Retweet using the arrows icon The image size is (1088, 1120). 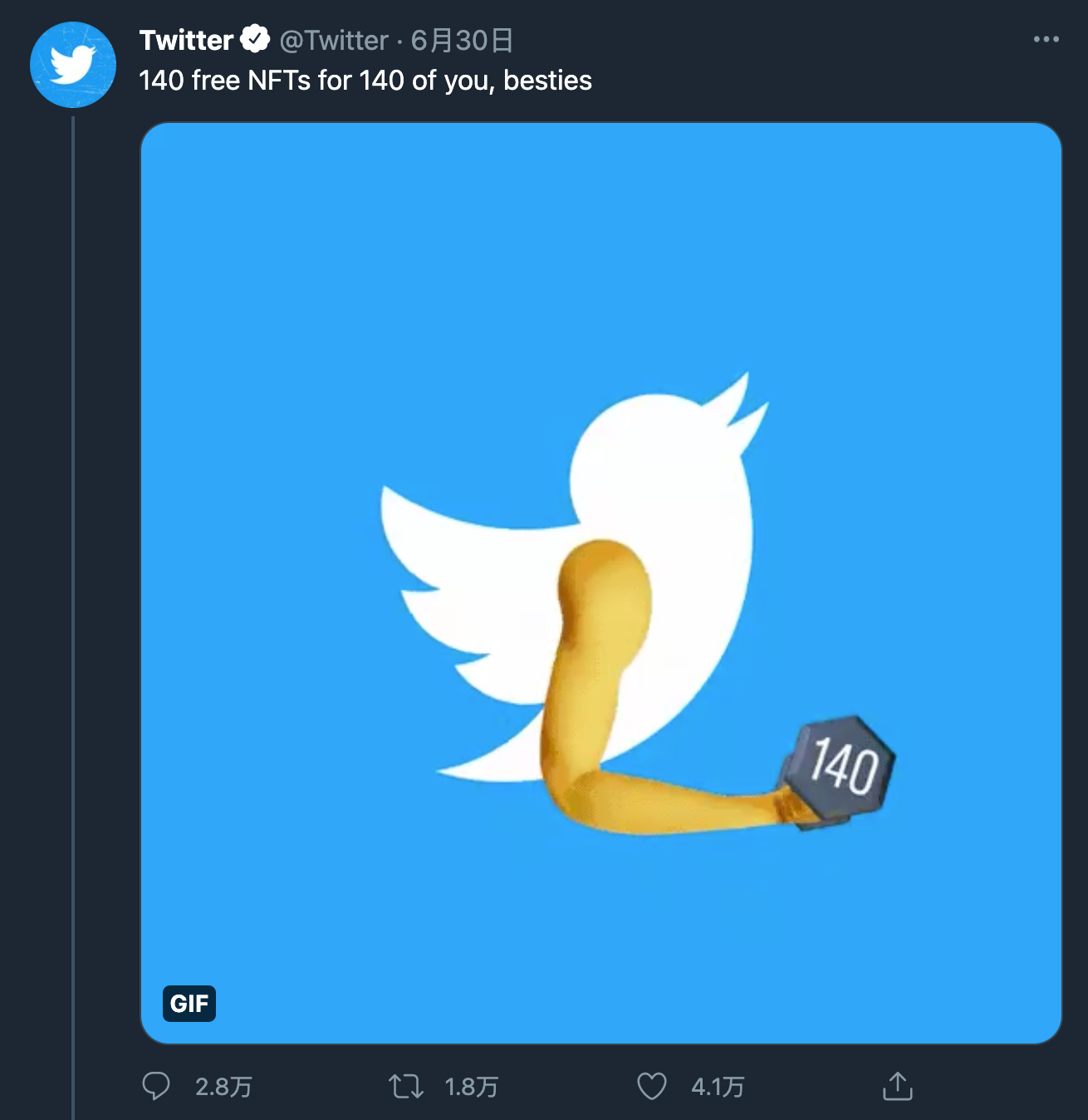pyautogui.click(x=406, y=1086)
